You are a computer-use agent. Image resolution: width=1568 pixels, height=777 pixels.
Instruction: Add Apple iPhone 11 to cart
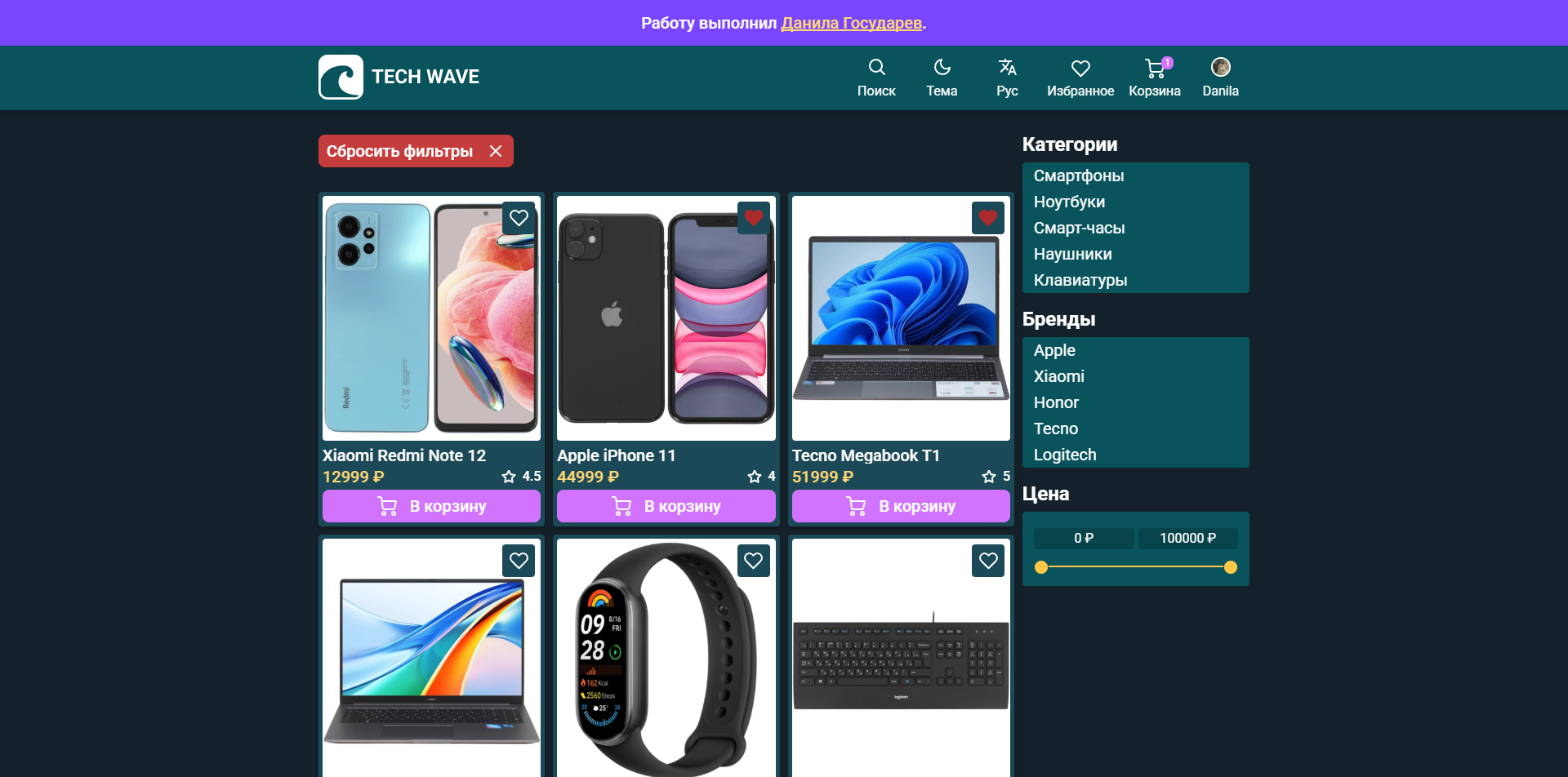(x=666, y=506)
